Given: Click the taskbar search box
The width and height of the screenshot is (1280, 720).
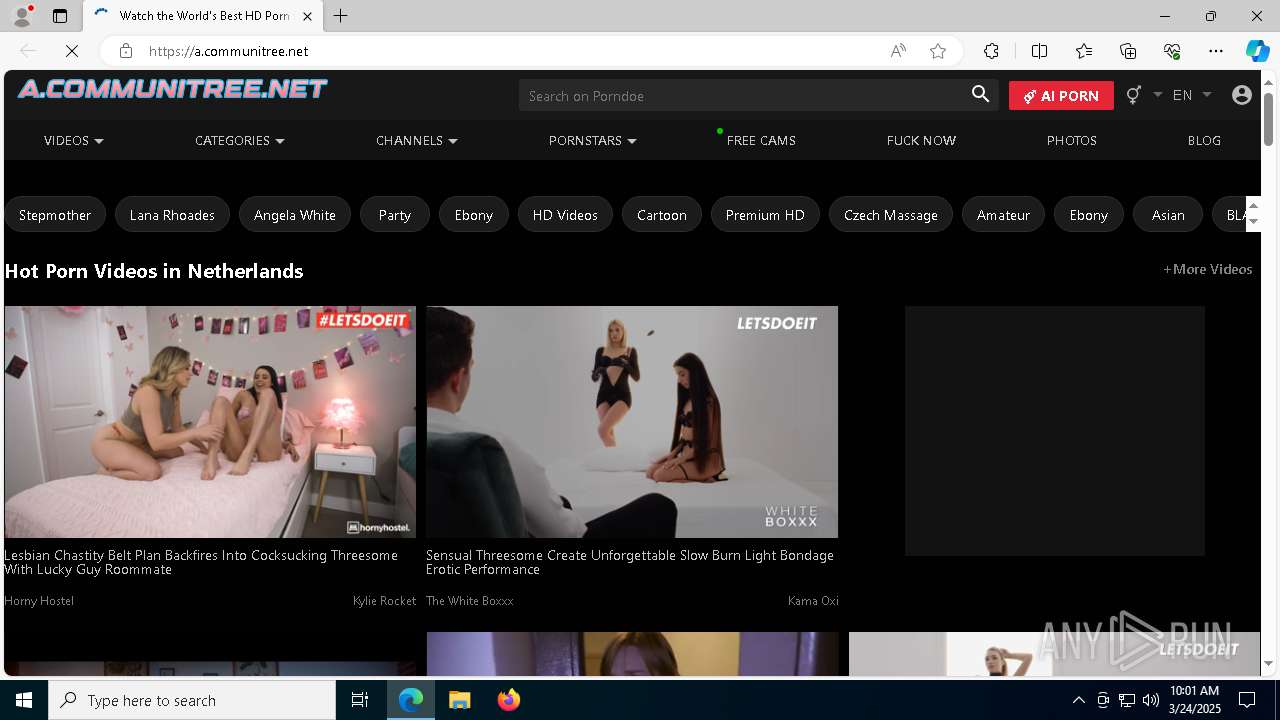Looking at the screenshot, I should [192, 700].
